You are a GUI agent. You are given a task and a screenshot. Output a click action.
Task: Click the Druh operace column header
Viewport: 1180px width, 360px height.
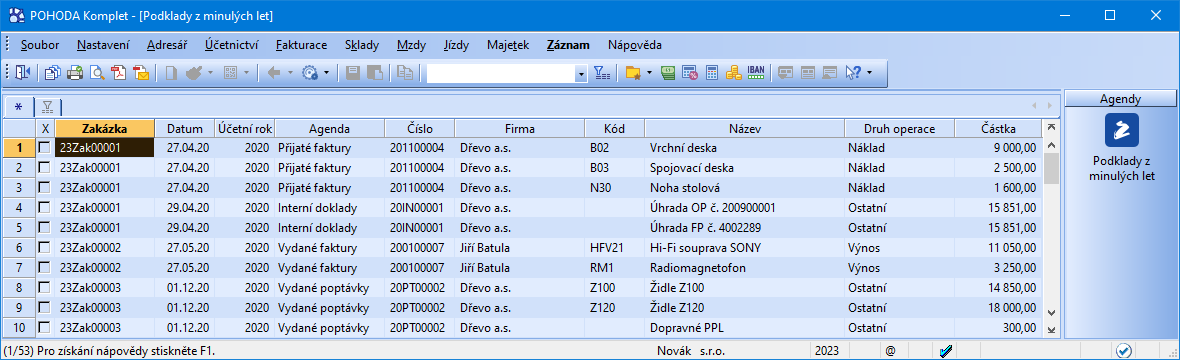899,128
